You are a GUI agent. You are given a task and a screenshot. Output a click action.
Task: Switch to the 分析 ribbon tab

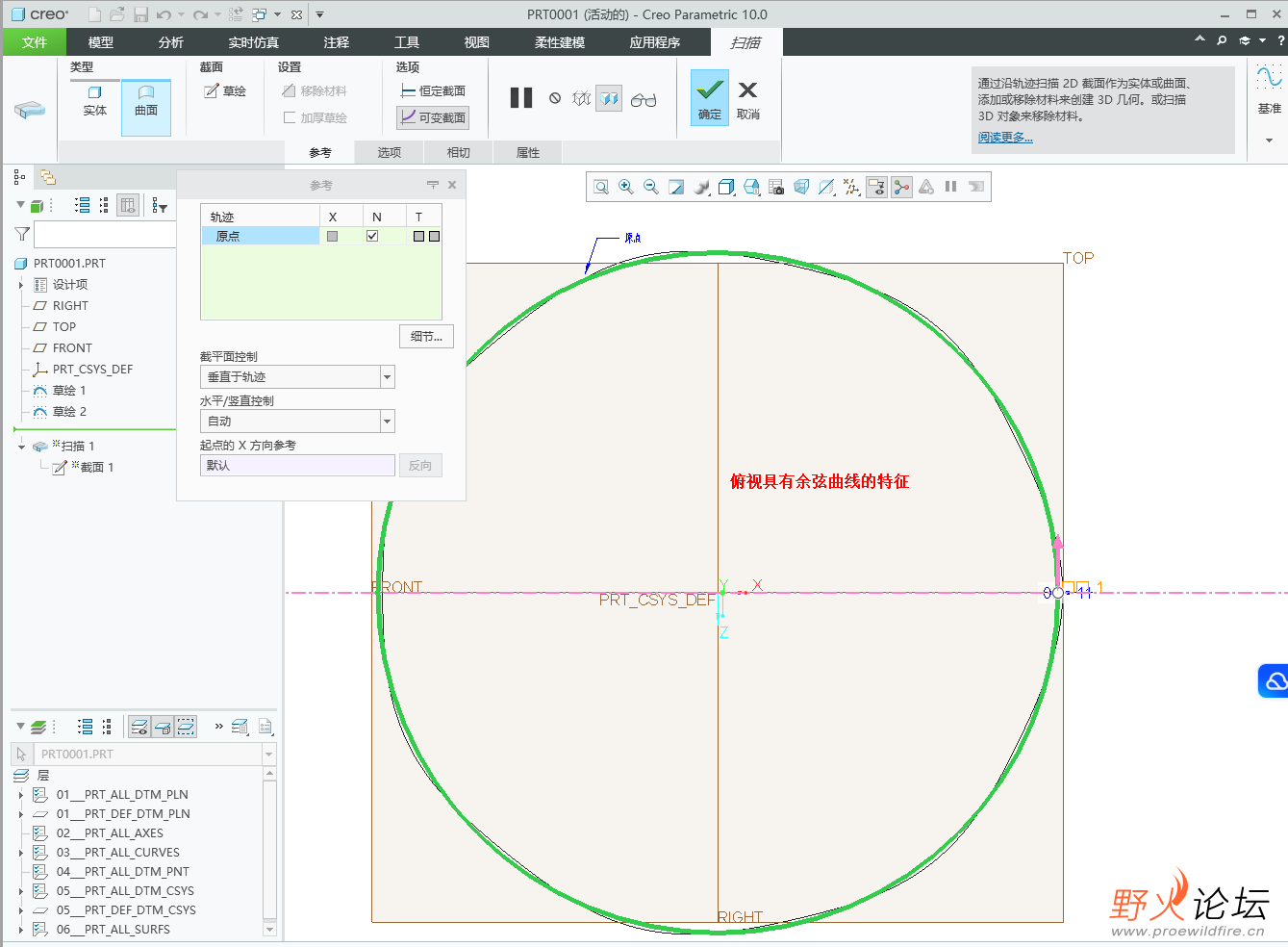click(x=171, y=42)
